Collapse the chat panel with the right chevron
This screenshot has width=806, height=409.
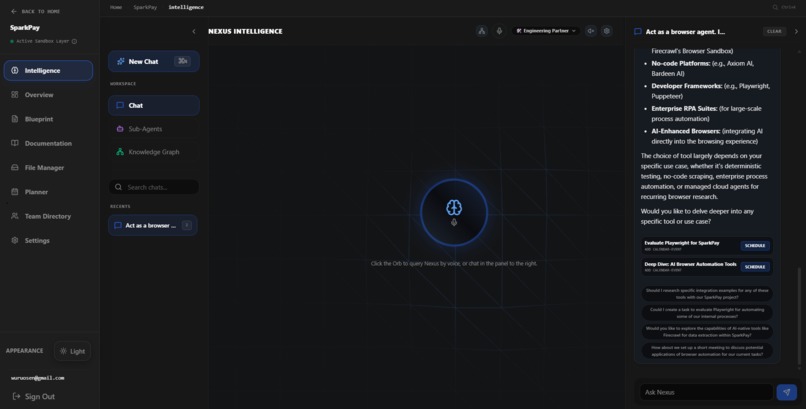click(797, 31)
